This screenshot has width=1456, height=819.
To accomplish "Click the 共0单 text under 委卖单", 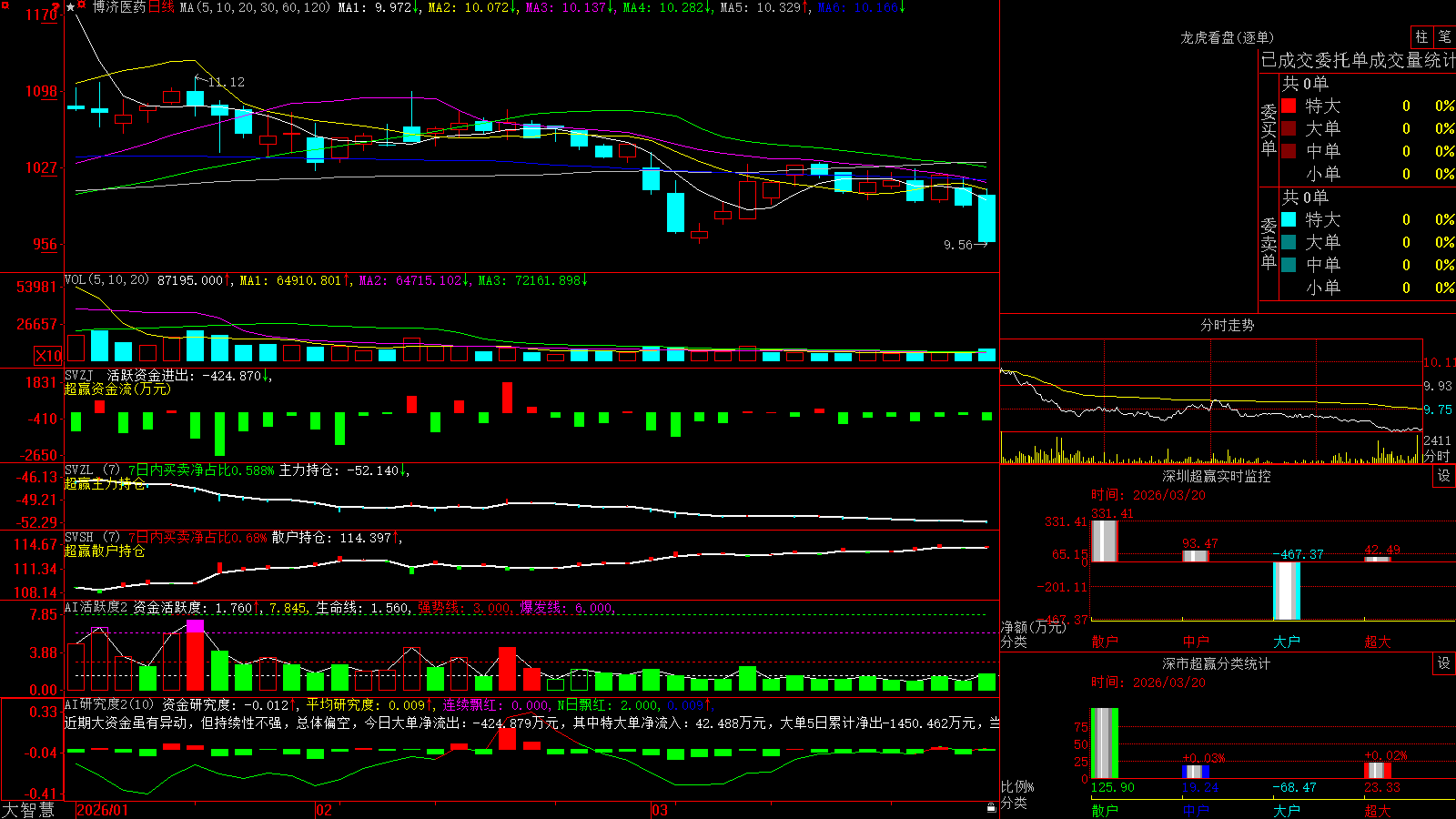I will 1305,197.
